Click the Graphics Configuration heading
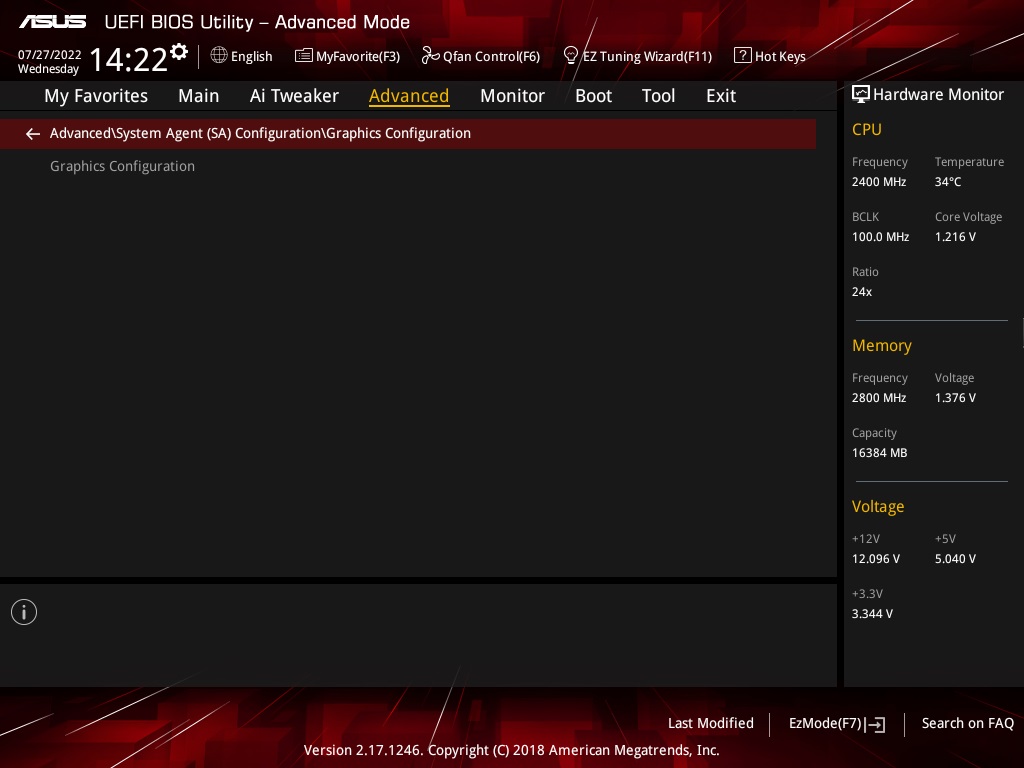The height and width of the screenshot is (768, 1024). pos(122,166)
